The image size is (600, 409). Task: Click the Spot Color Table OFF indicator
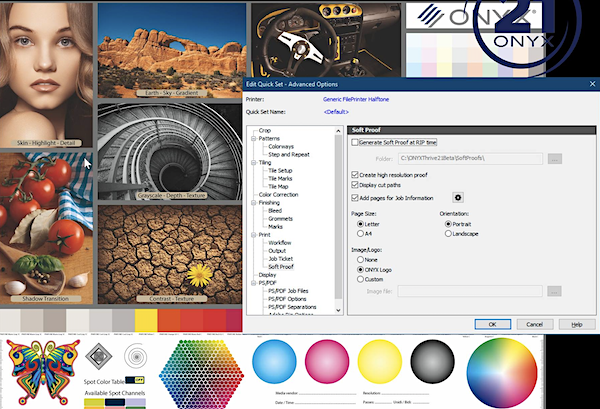pos(135,380)
